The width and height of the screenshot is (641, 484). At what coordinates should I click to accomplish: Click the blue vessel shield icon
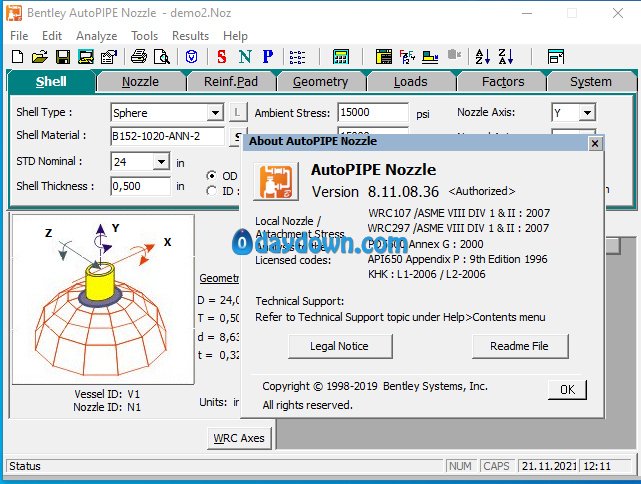[x=191, y=57]
